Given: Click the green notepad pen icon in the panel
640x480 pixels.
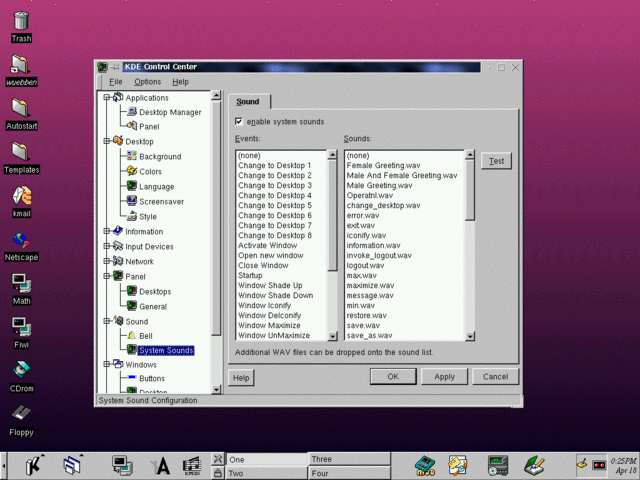Looking at the screenshot, I should coord(534,466).
